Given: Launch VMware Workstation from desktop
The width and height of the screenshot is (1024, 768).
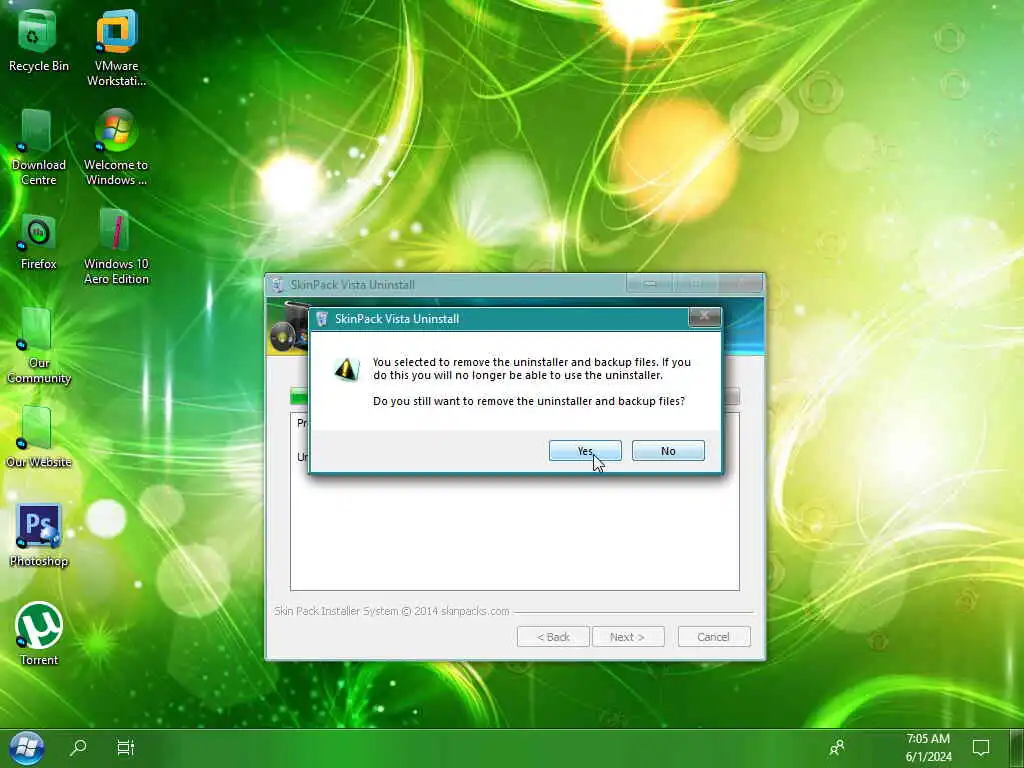Looking at the screenshot, I should click(x=116, y=47).
